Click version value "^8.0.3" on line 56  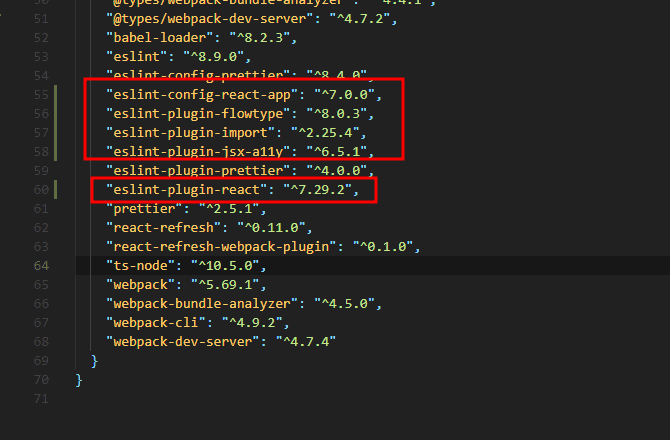click(x=337, y=114)
